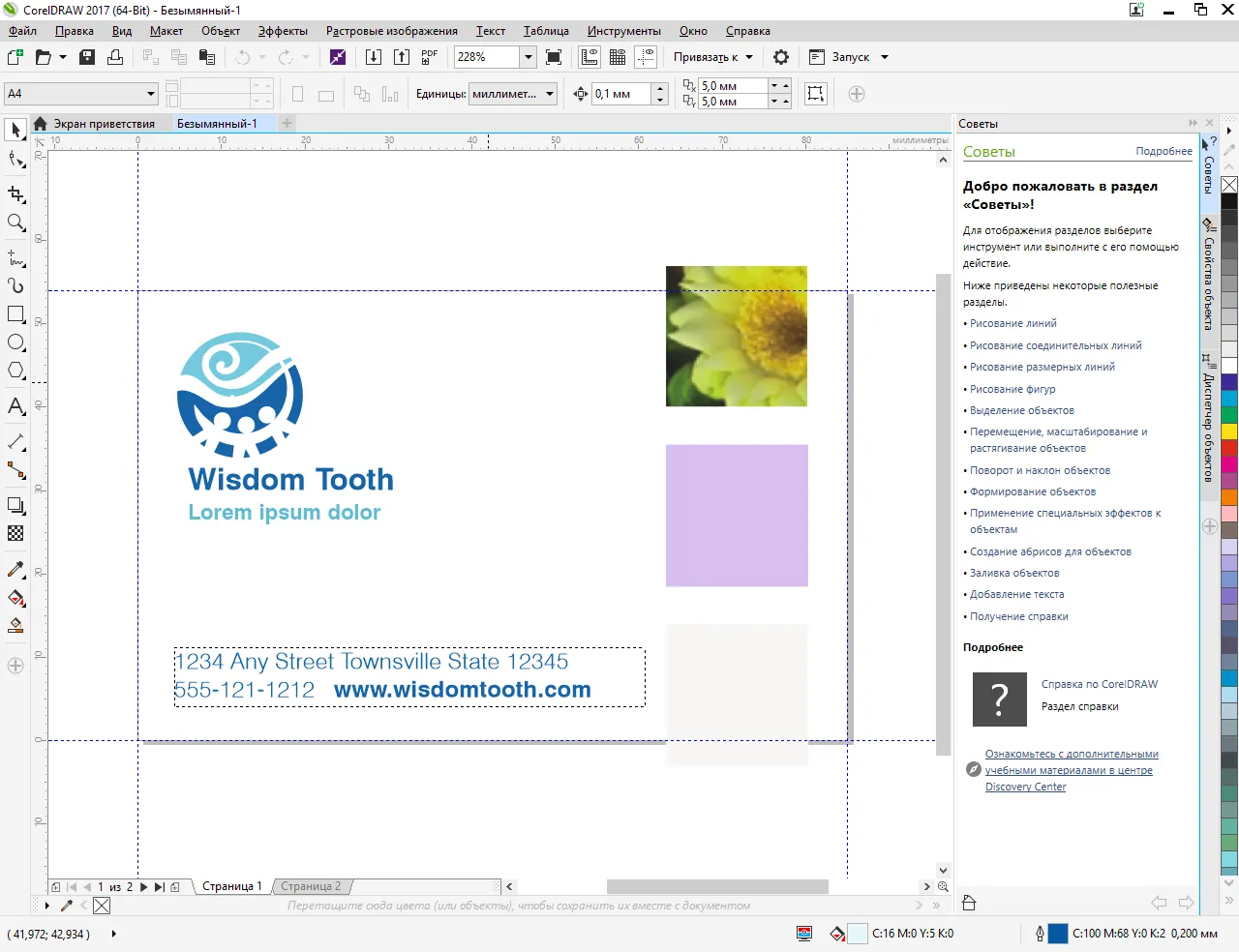Screen dimensions: 1239x952
Task: Select the Interactive Fill tool
Action: [15, 598]
